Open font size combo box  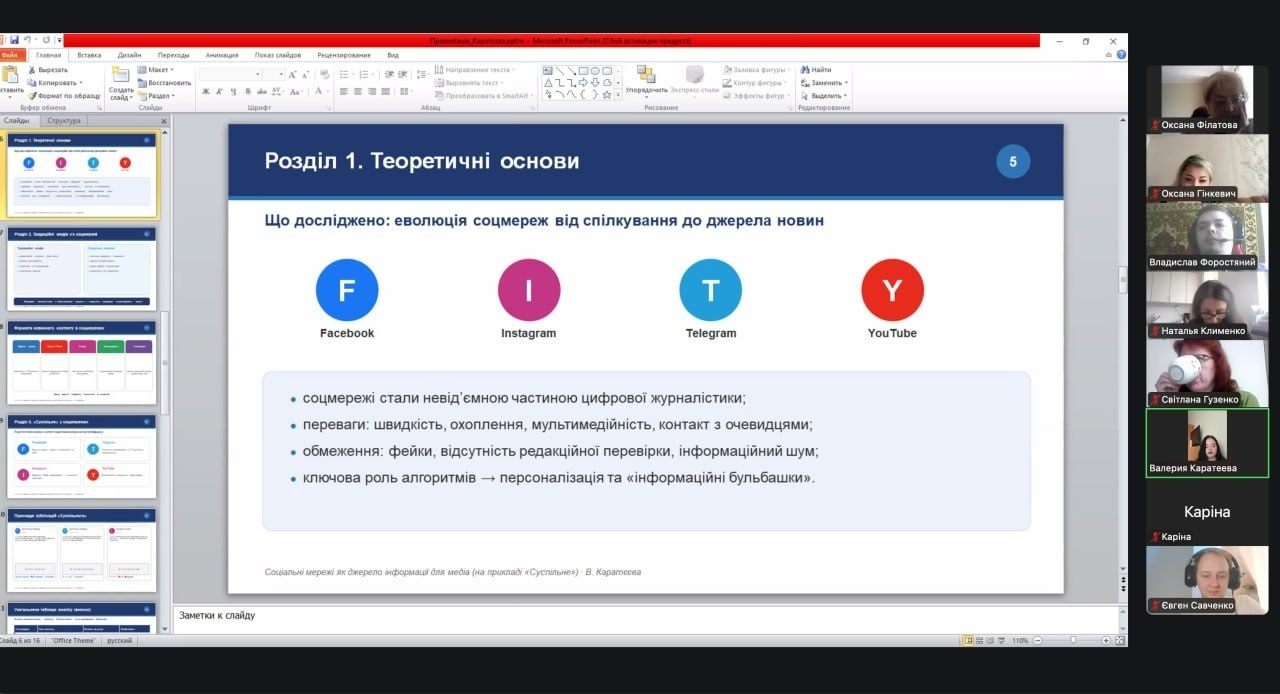click(x=275, y=74)
